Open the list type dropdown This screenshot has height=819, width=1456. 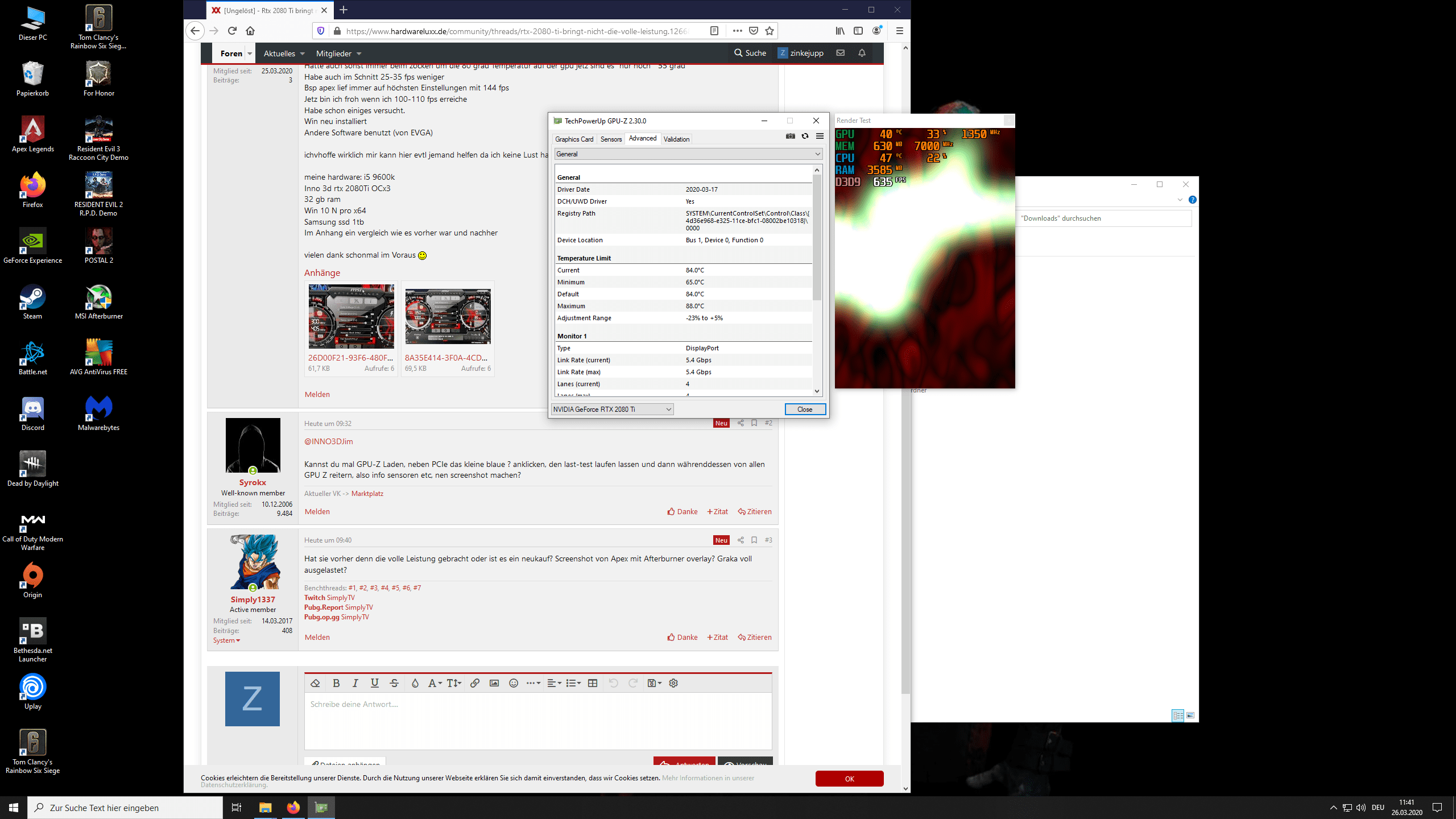573,683
